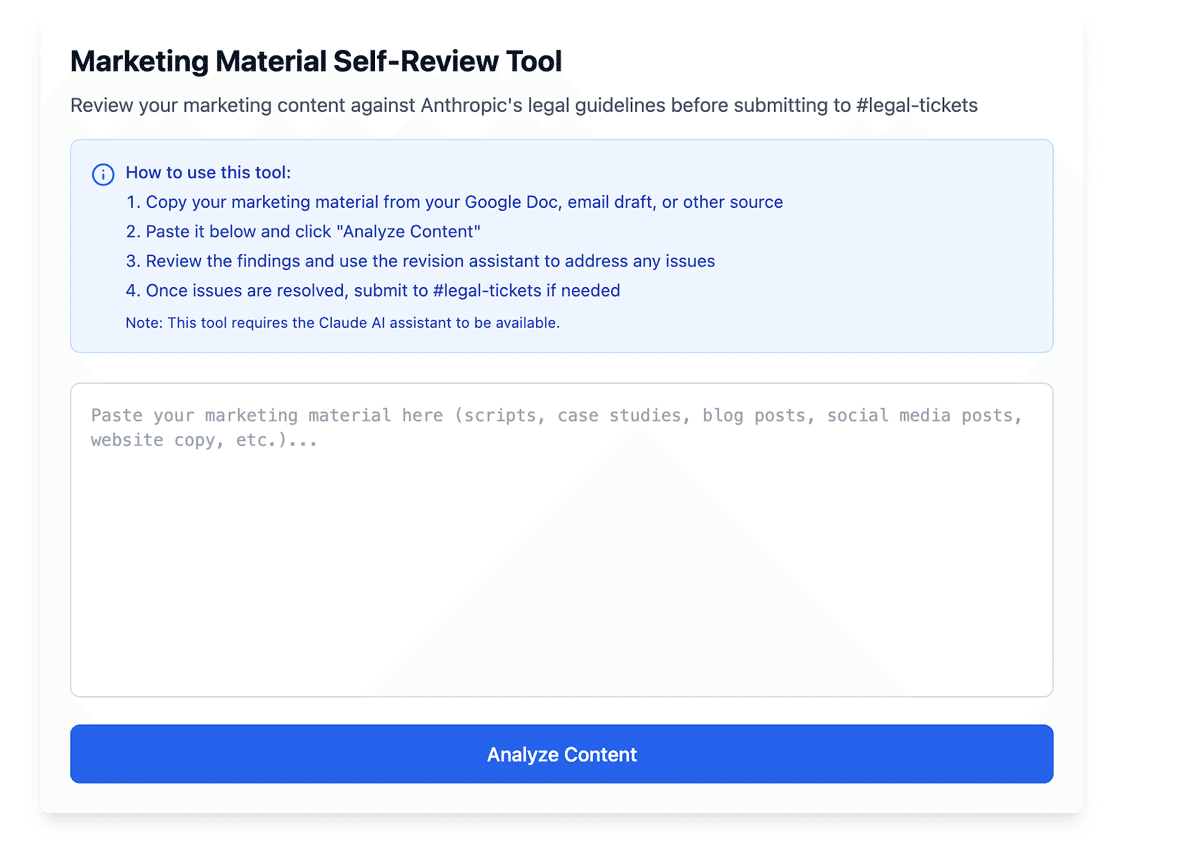The image size is (1200, 861).
Task: Click step 4 about submitting once resolved
Action: (373, 291)
